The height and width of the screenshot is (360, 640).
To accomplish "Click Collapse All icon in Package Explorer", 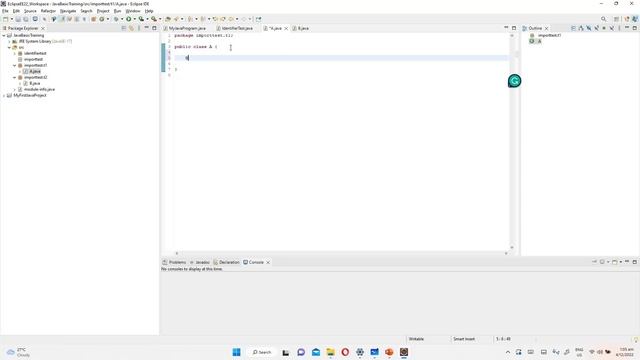I will 124,28.
